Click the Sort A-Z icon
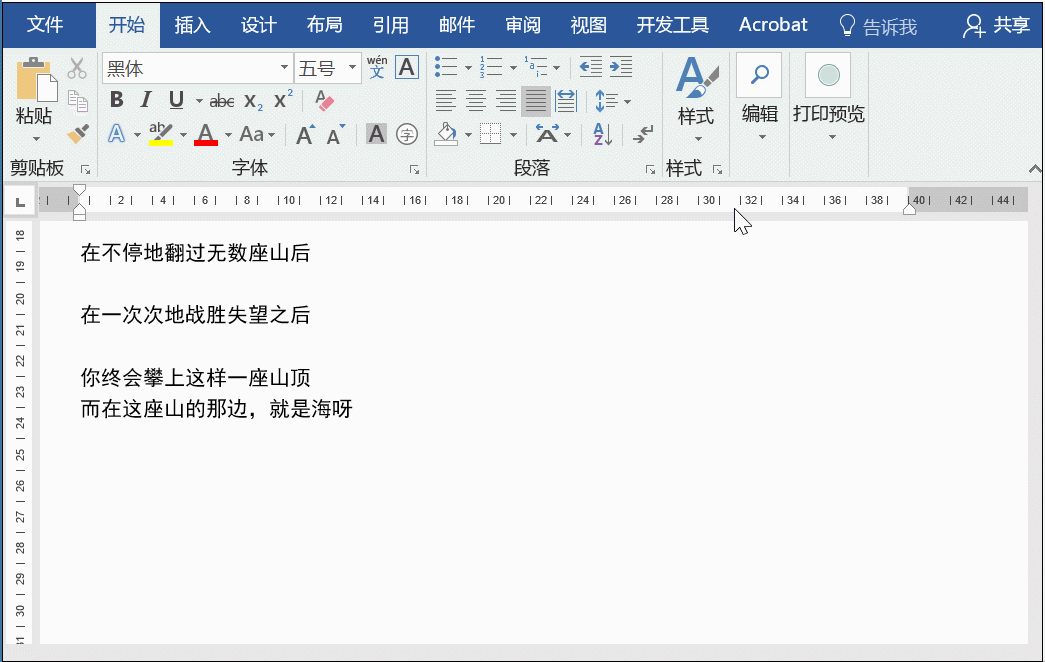The width and height of the screenshot is (1045, 662). 601,134
